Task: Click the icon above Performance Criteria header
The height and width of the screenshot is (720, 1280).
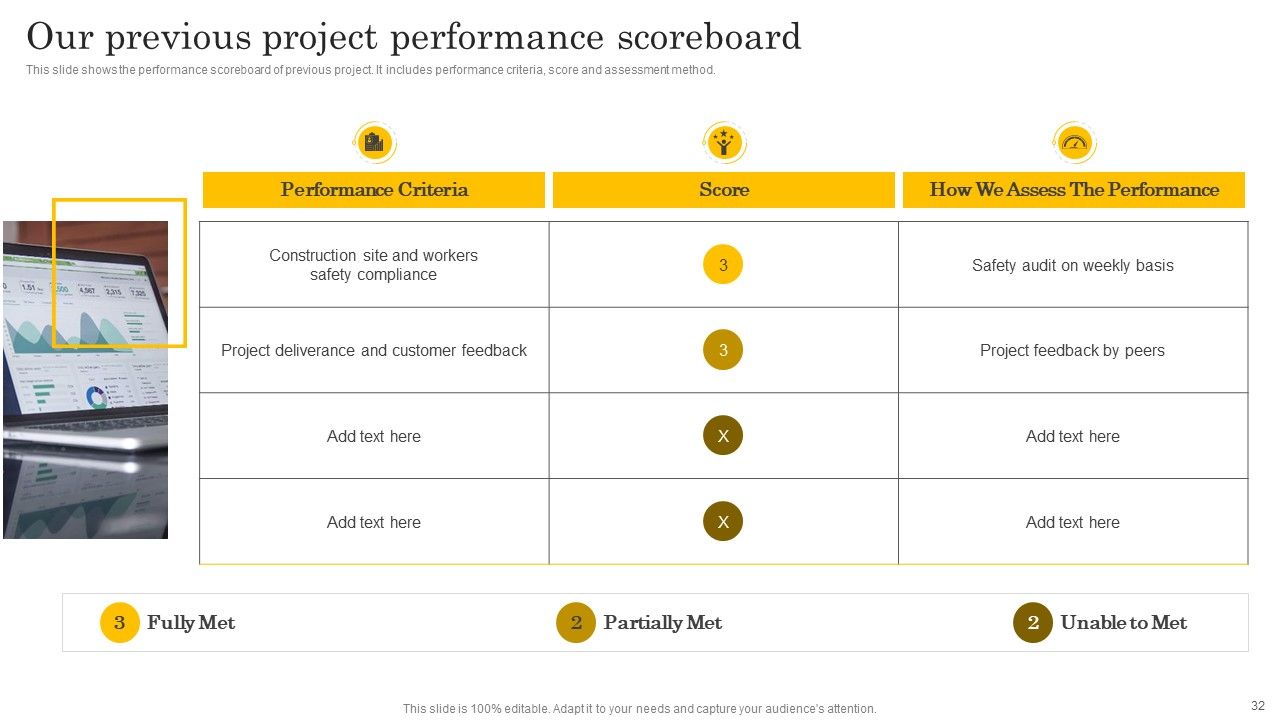Action: (x=374, y=143)
